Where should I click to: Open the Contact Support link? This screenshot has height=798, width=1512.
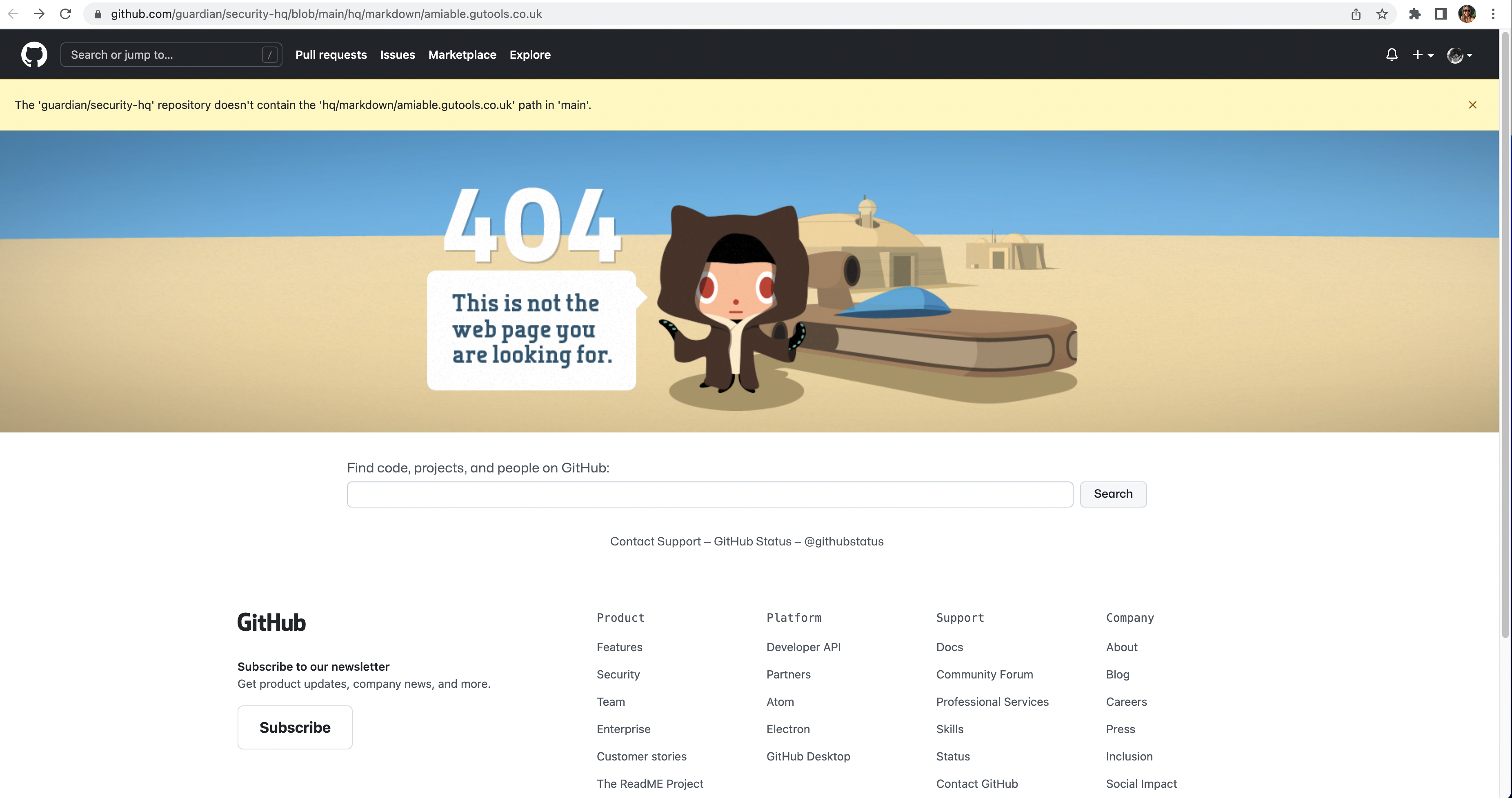coord(655,541)
